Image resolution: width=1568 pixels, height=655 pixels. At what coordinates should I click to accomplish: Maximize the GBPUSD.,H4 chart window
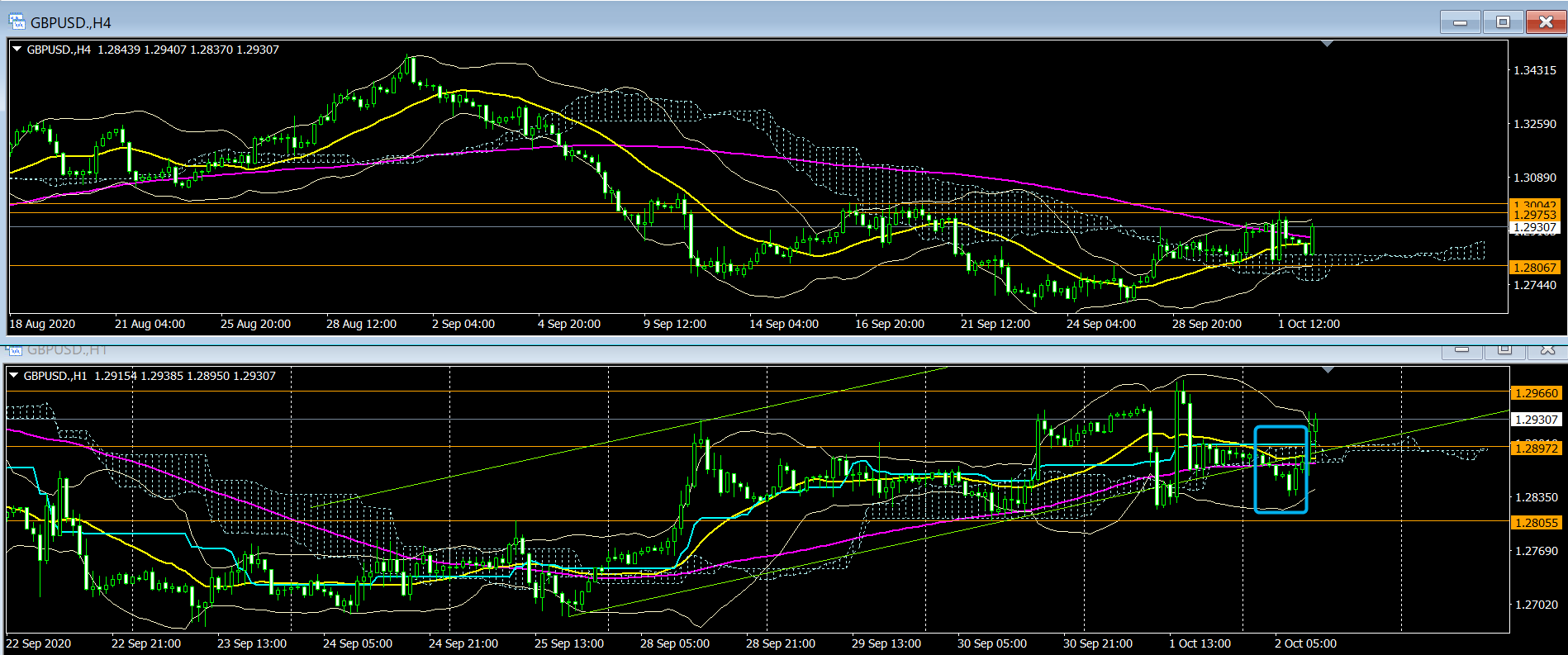click(1503, 22)
